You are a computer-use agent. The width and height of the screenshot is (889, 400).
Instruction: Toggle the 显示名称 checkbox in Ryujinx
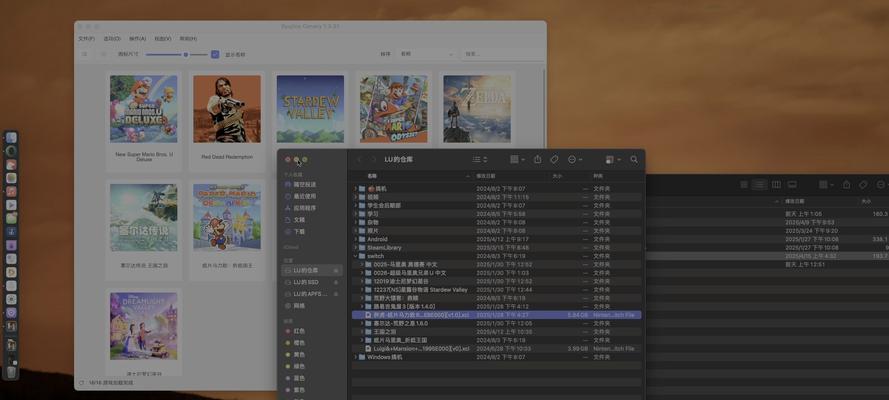(215, 54)
